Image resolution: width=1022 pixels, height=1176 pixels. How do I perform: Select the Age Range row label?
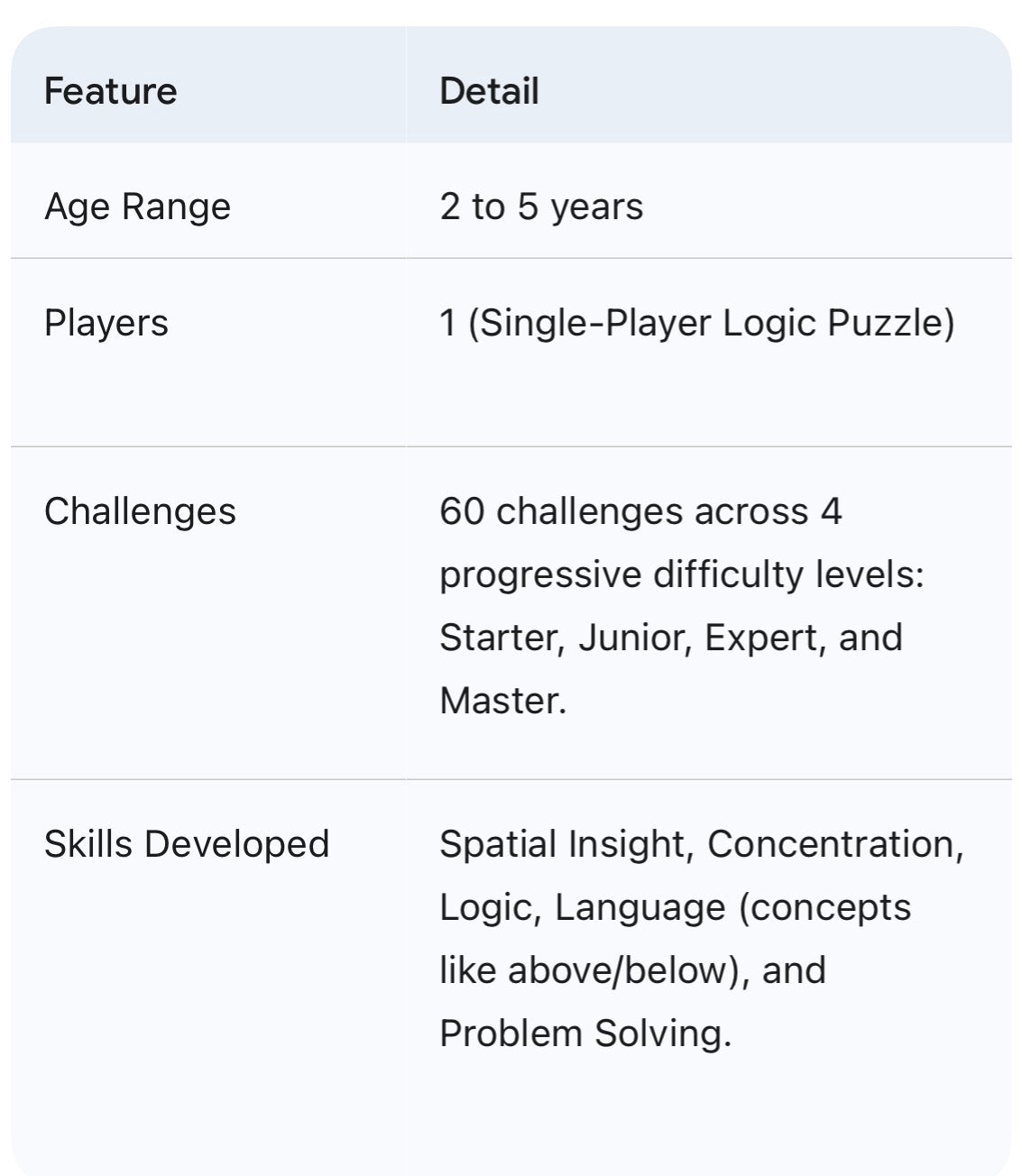[x=137, y=207]
